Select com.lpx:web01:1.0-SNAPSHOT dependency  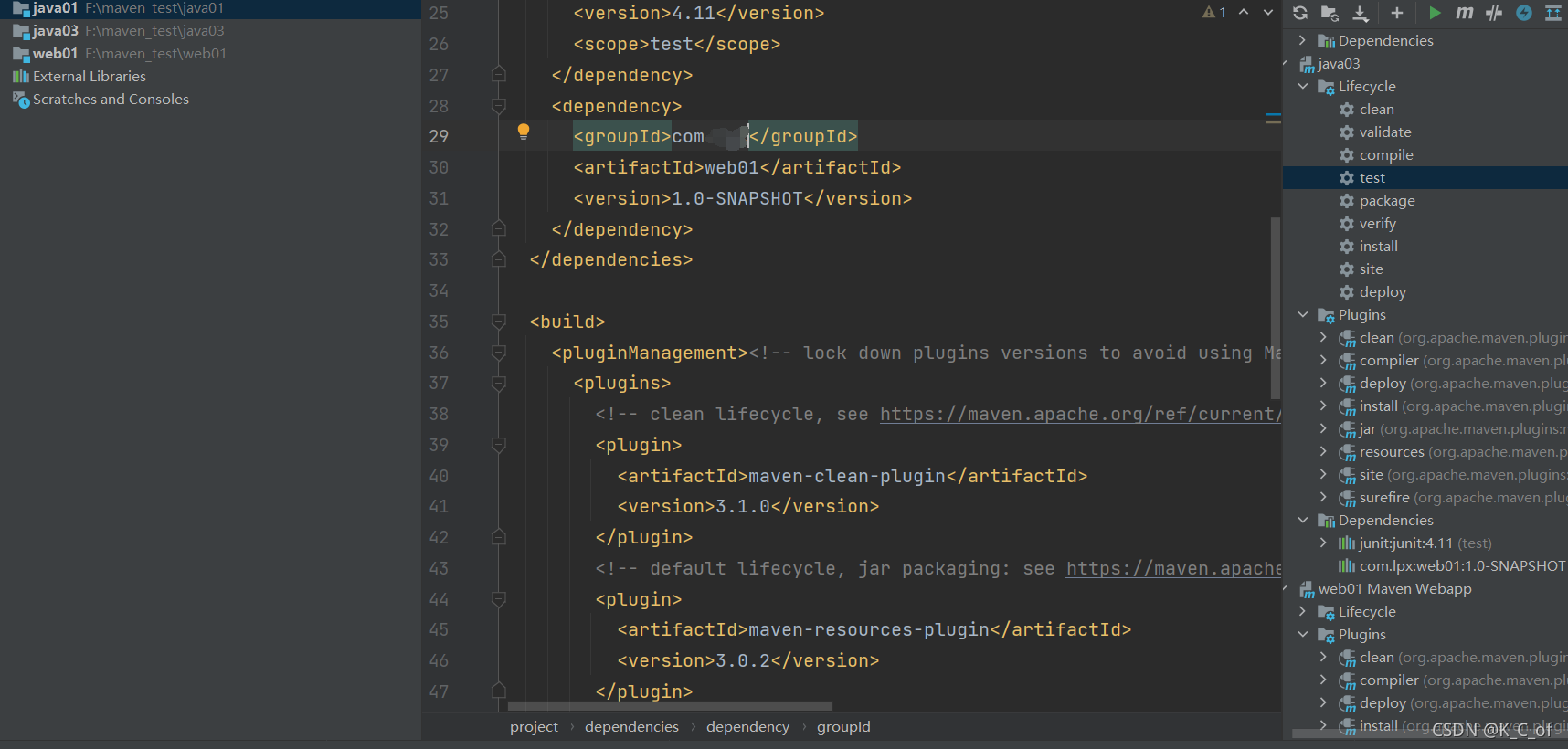click(x=1453, y=566)
